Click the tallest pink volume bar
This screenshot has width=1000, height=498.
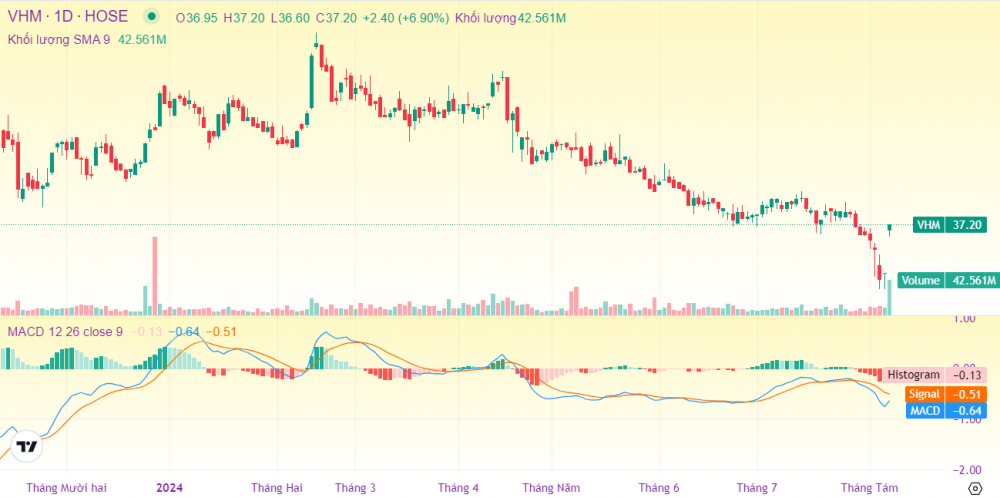[154, 275]
